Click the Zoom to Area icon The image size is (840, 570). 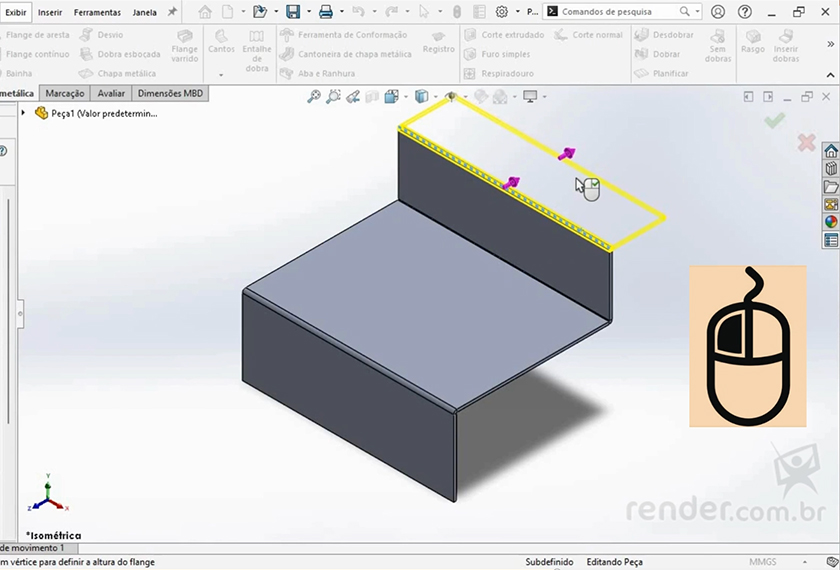(x=334, y=96)
